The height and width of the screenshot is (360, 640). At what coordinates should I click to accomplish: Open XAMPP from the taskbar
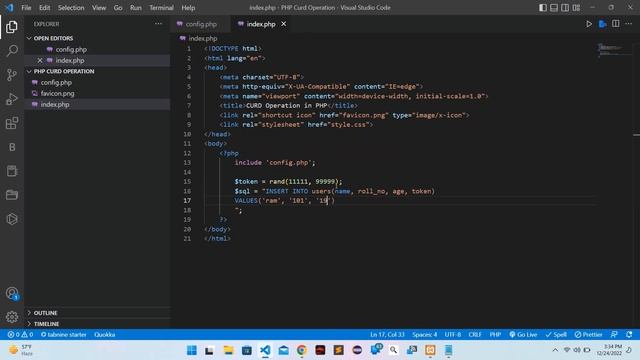[x=430, y=350]
